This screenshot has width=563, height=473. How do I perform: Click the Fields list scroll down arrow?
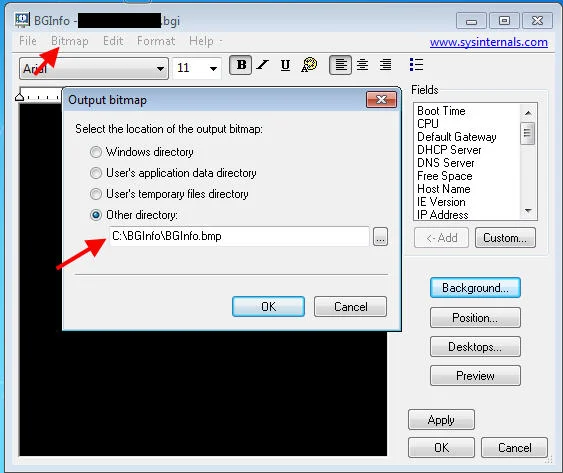[528, 210]
